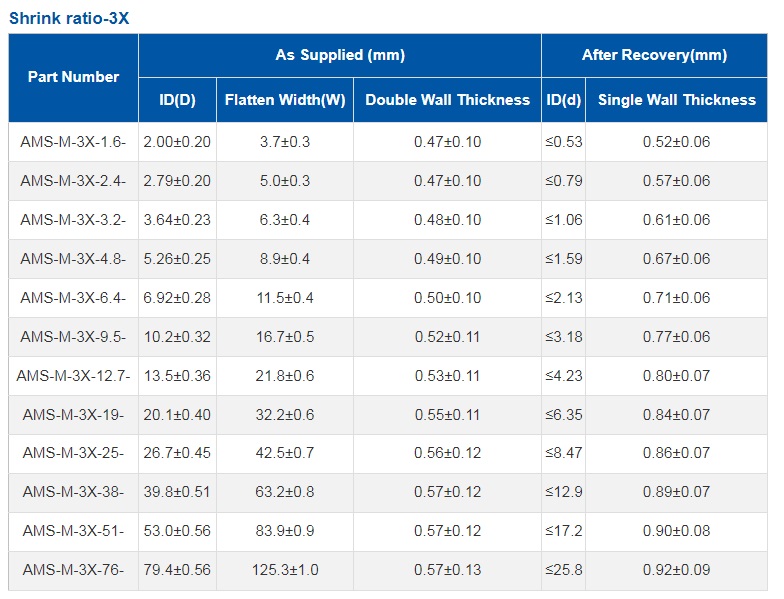Click part number AMS-M-3X-12.7-

(x=74, y=376)
